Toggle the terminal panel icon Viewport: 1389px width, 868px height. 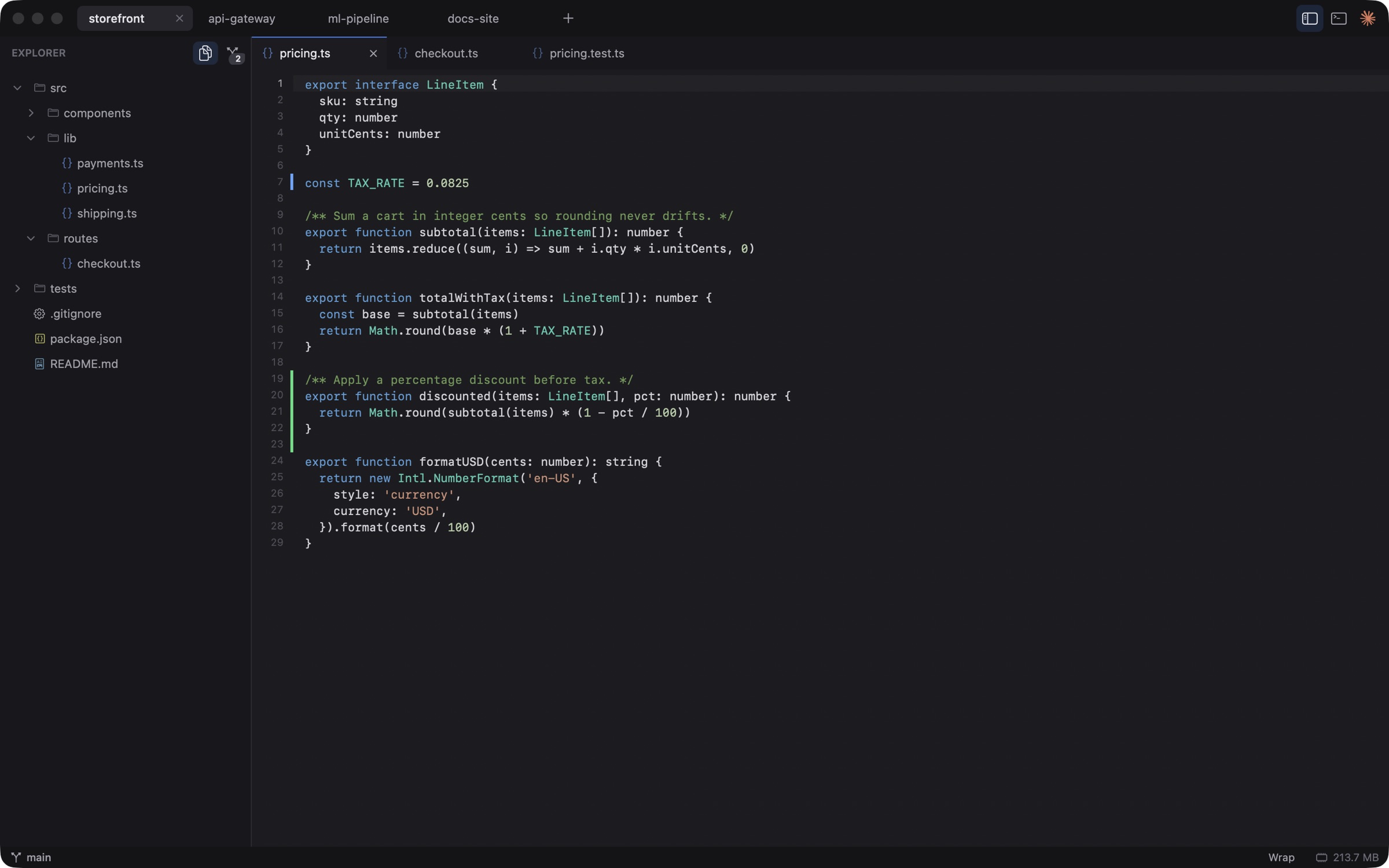(x=1339, y=19)
